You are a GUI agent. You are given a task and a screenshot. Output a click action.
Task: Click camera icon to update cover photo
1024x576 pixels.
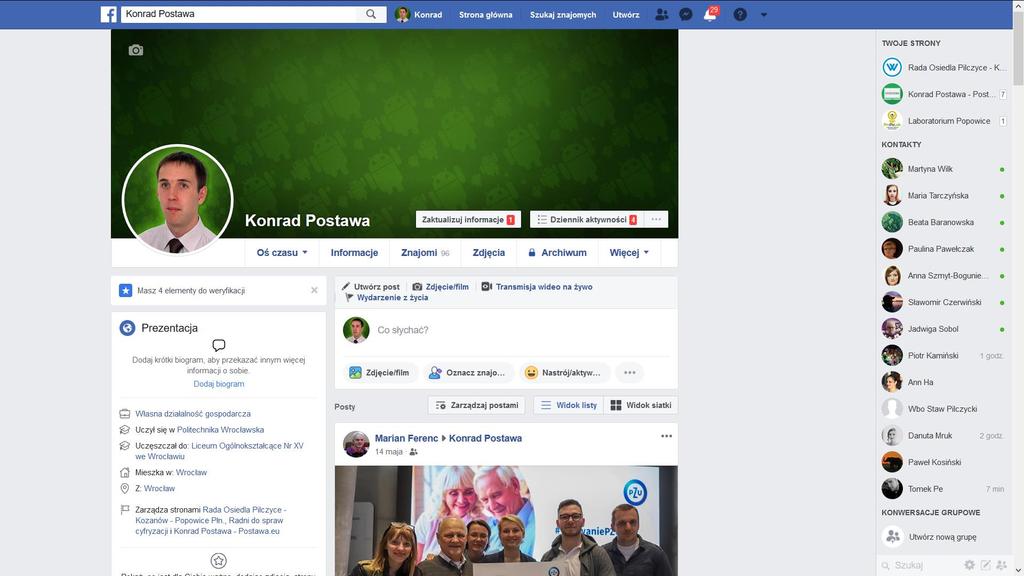[136, 50]
